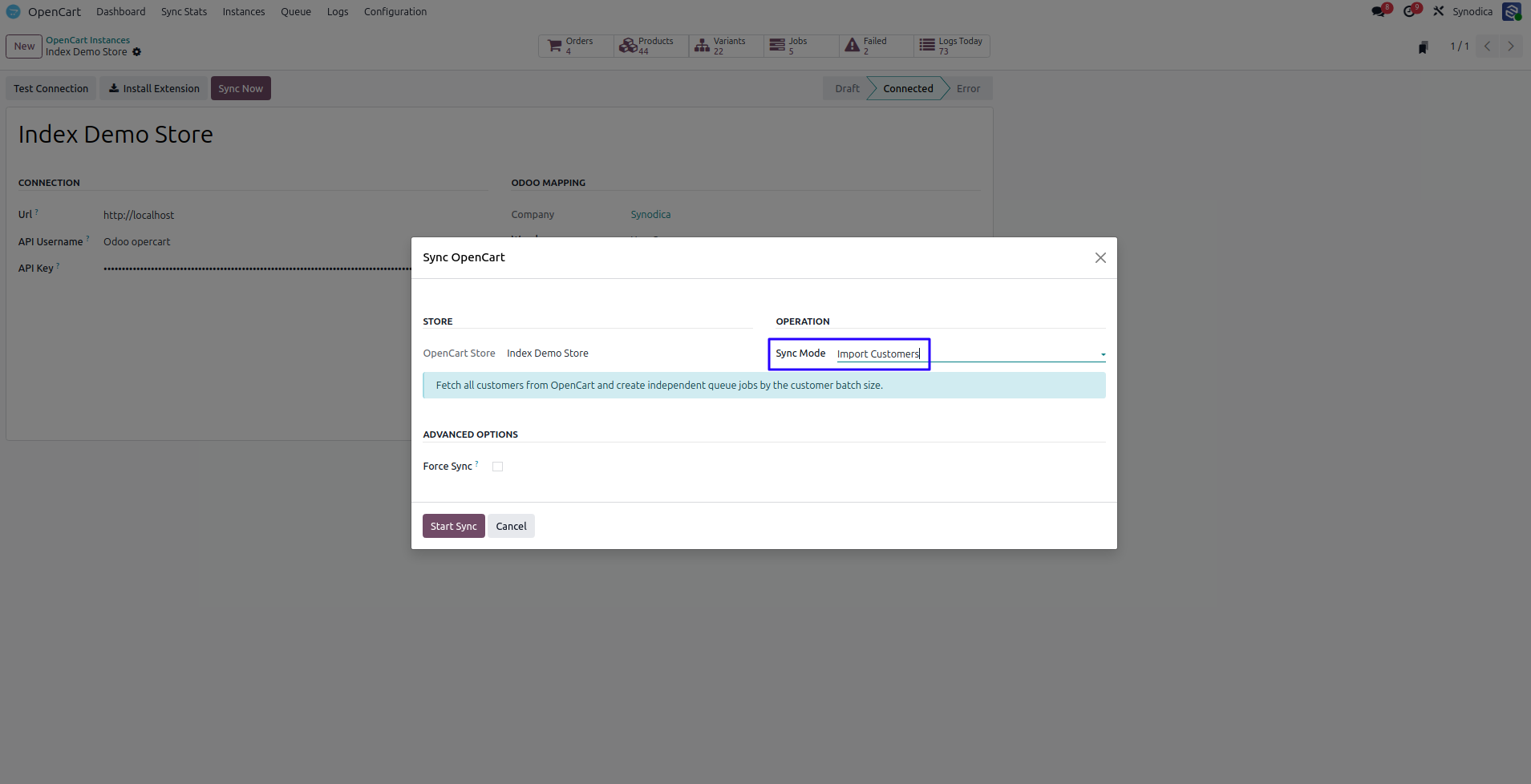The width and height of the screenshot is (1531, 784).
Task: Open the Failed warning stat button
Action: click(x=876, y=46)
